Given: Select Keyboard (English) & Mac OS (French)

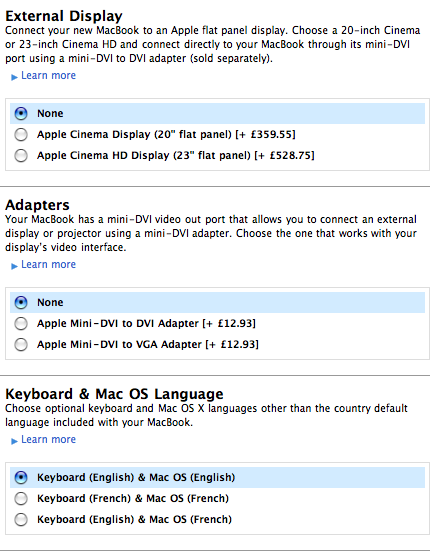Looking at the screenshot, I should pos(21,519).
